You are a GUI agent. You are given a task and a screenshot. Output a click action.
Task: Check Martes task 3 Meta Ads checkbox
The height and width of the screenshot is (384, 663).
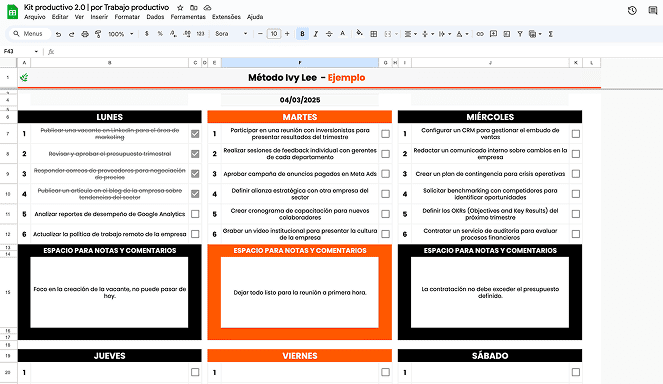[385, 174]
